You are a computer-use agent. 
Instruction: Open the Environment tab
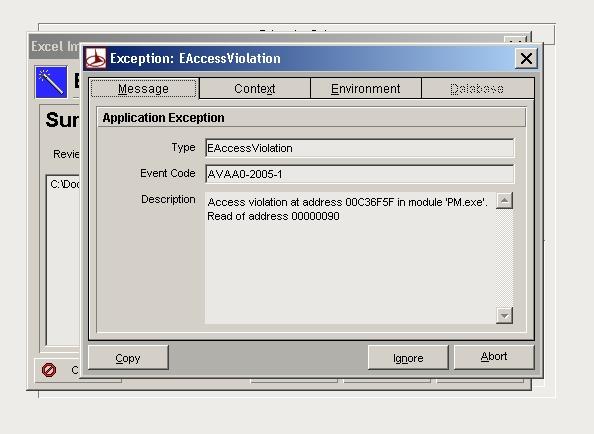tap(366, 89)
